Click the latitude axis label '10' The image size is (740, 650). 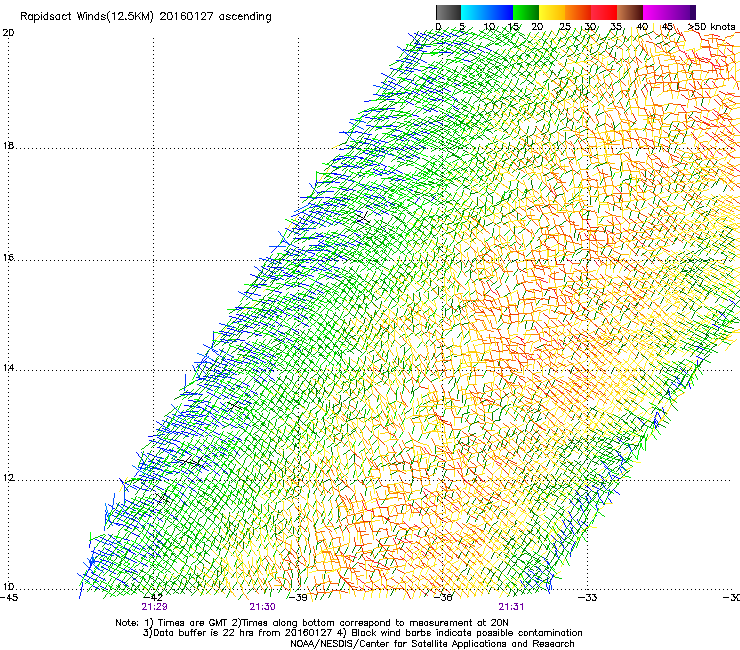[8, 586]
